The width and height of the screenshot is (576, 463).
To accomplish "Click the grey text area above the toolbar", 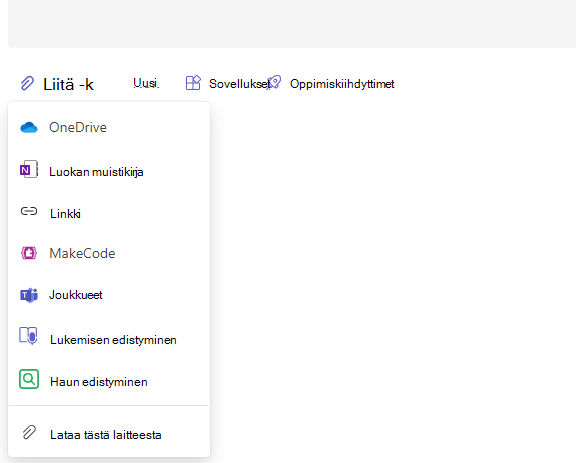I will tap(292, 24).
